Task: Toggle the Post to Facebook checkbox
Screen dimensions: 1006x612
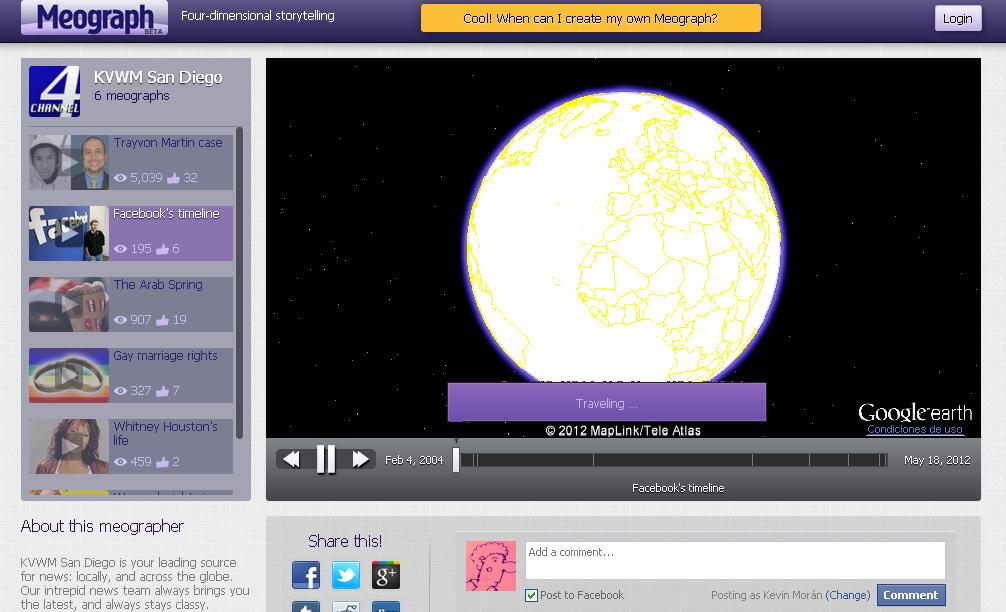Action: click(532, 595)
